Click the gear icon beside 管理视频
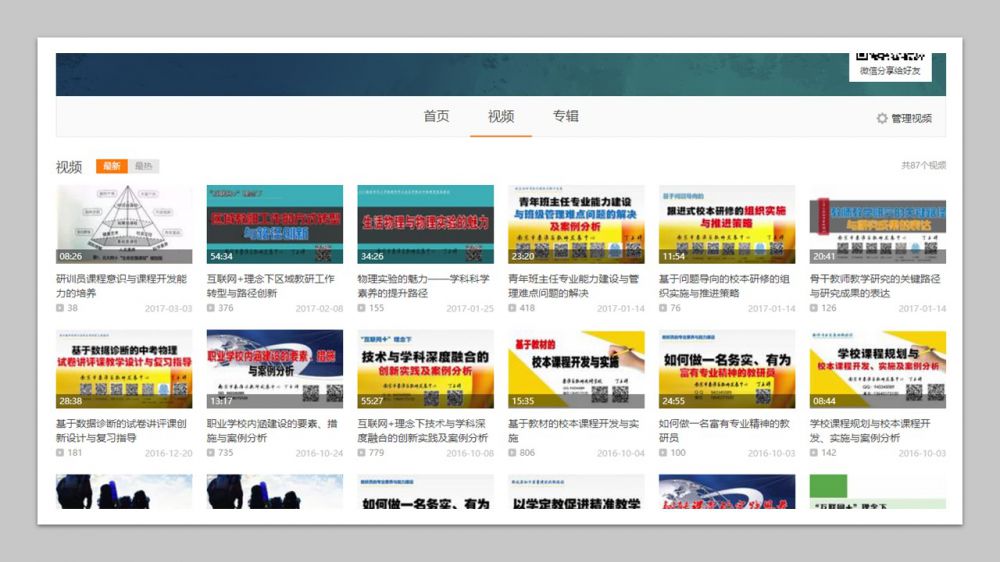 [x=882, y=118]
